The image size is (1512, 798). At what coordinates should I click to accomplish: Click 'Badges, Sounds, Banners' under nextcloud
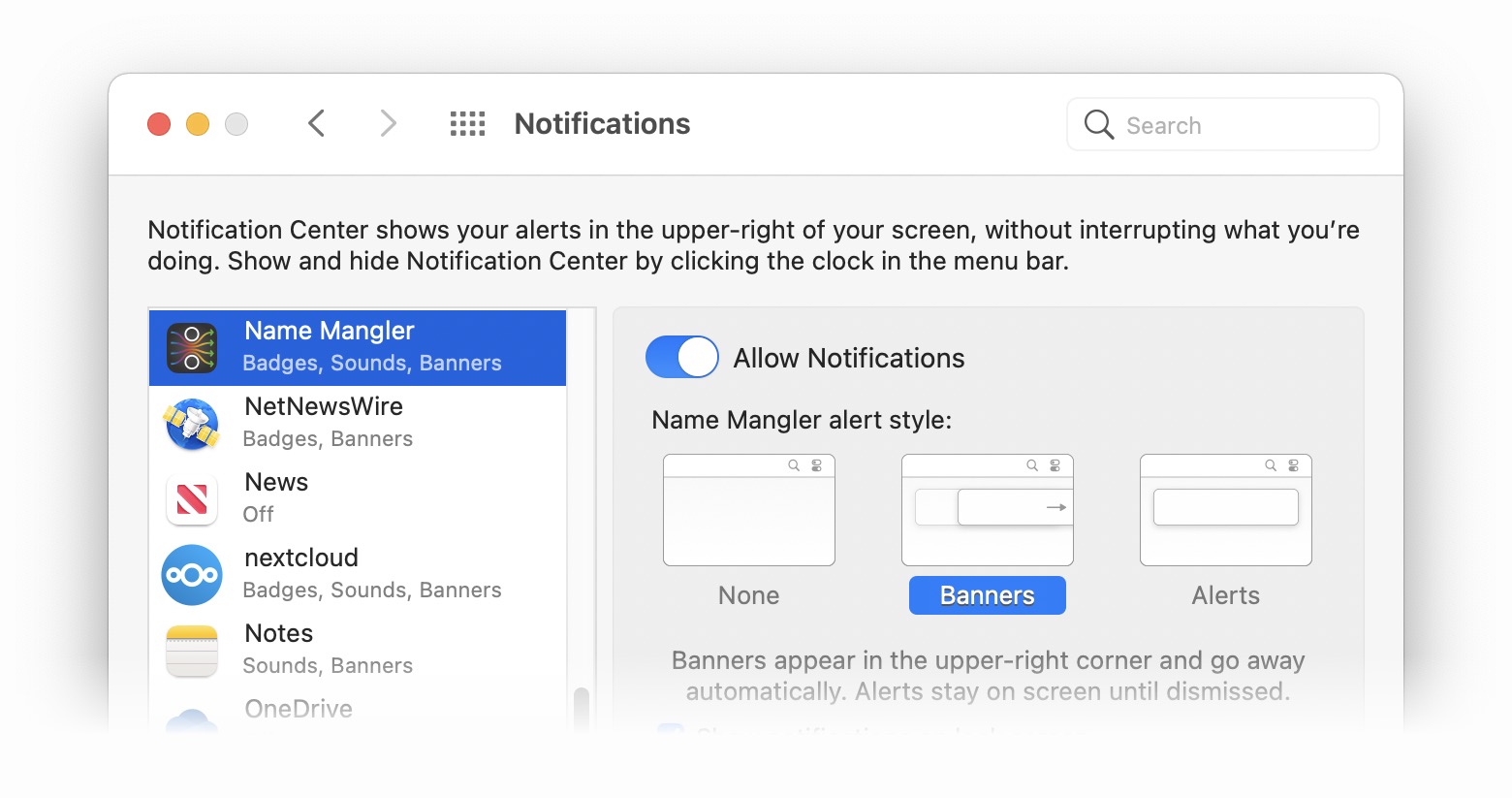point(372,591)
